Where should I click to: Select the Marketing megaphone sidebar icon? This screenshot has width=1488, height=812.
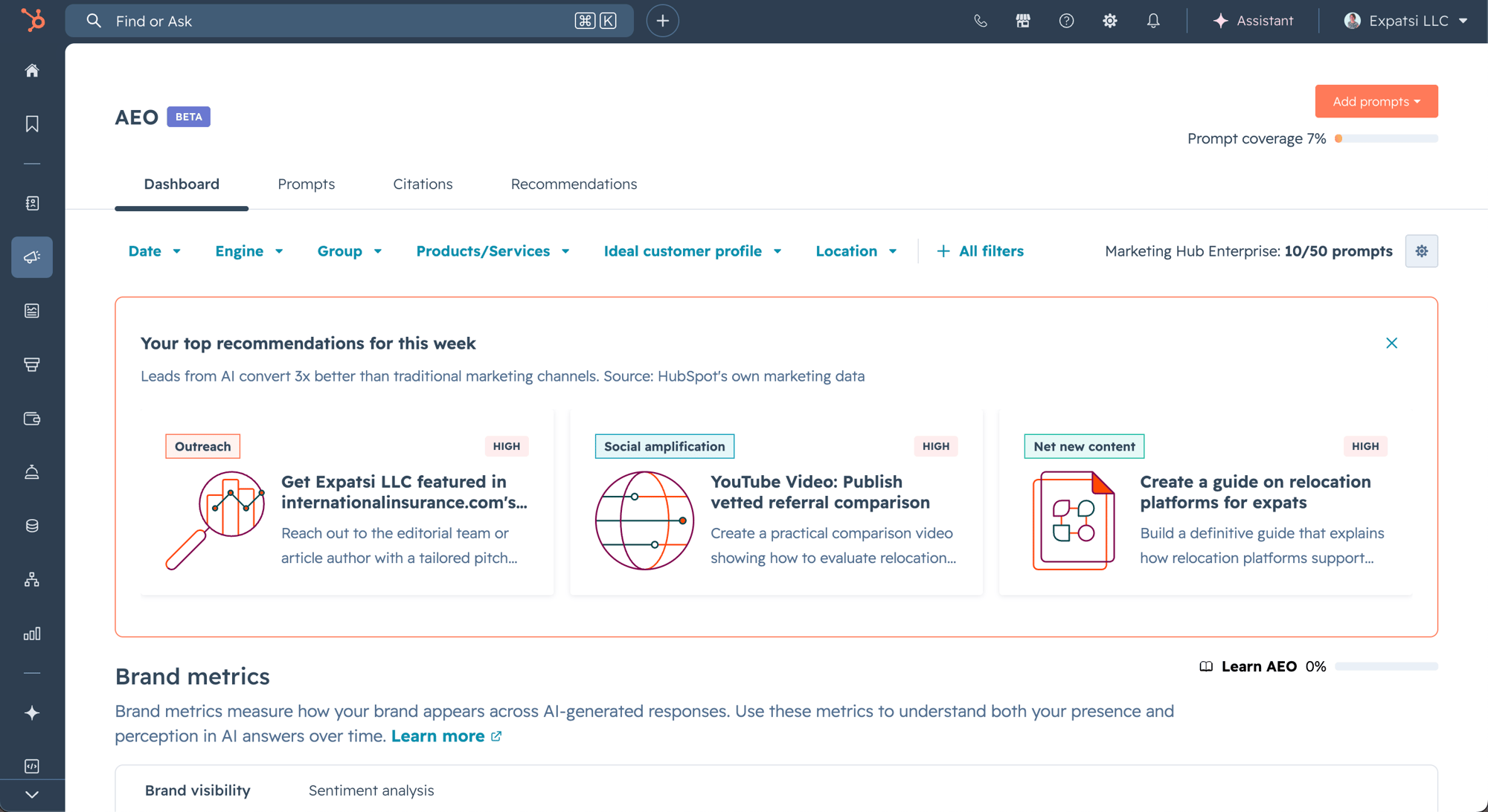(32, 257)
